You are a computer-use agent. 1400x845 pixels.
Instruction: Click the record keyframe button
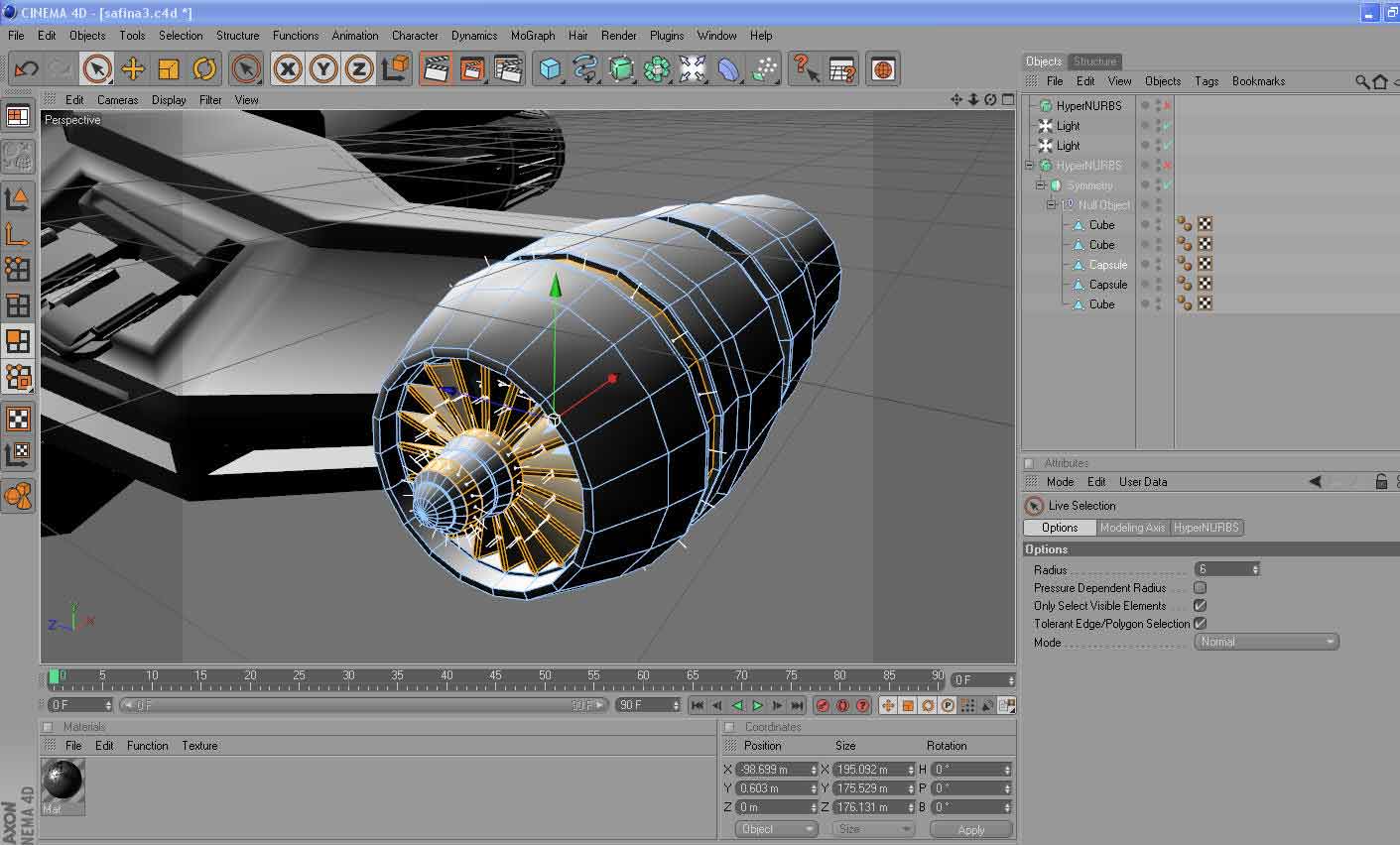click(823, 705)
